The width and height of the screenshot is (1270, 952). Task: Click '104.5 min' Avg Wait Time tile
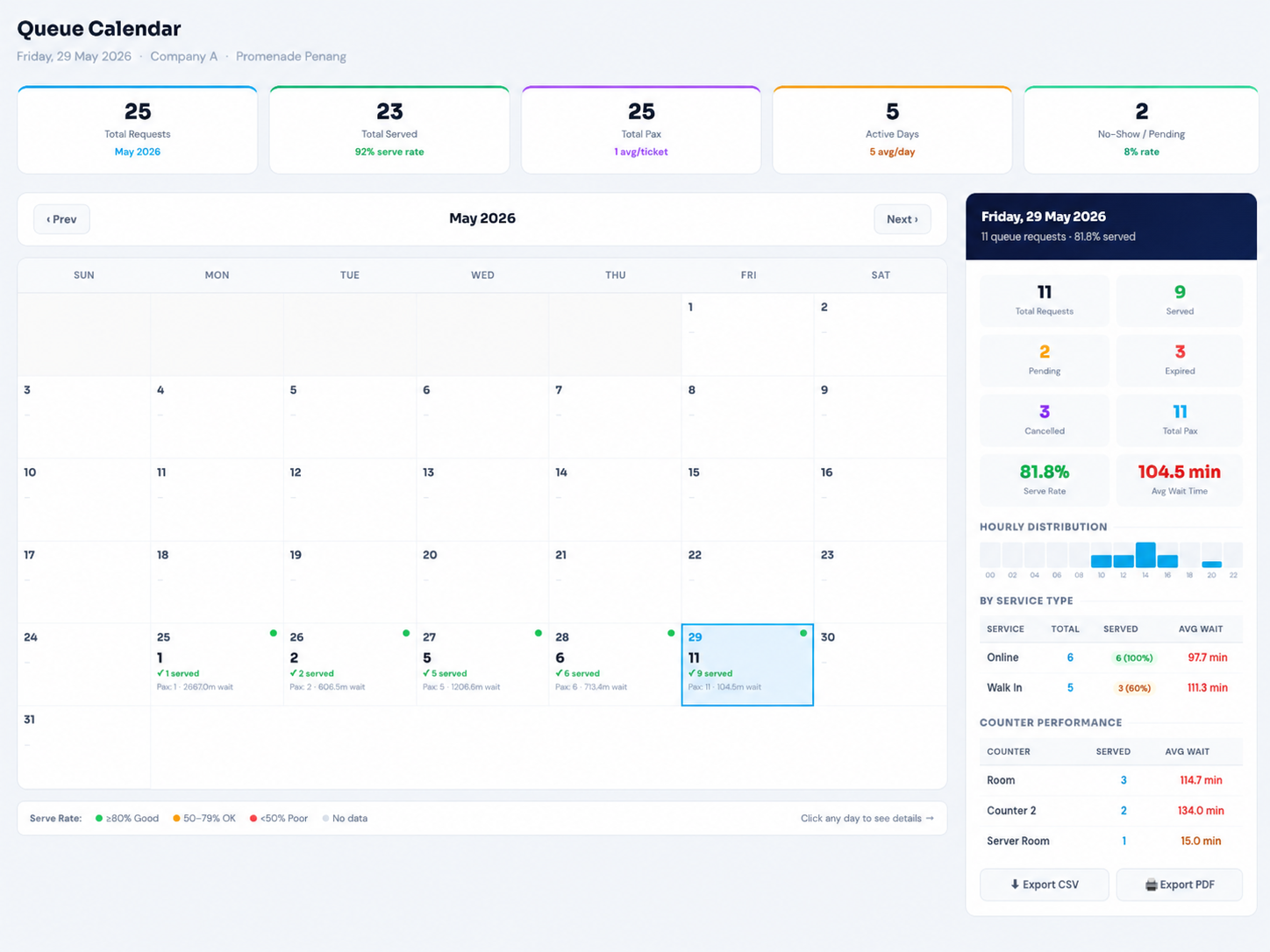[x=1179, y=480]
